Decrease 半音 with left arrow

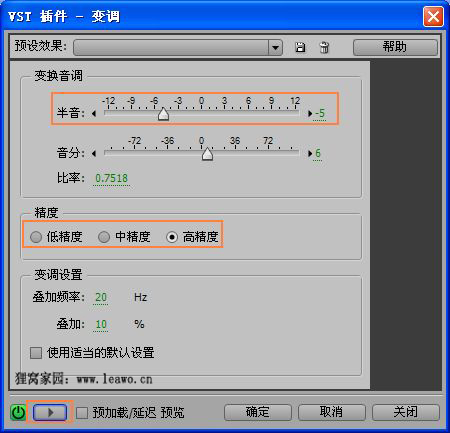pos(94,114)
